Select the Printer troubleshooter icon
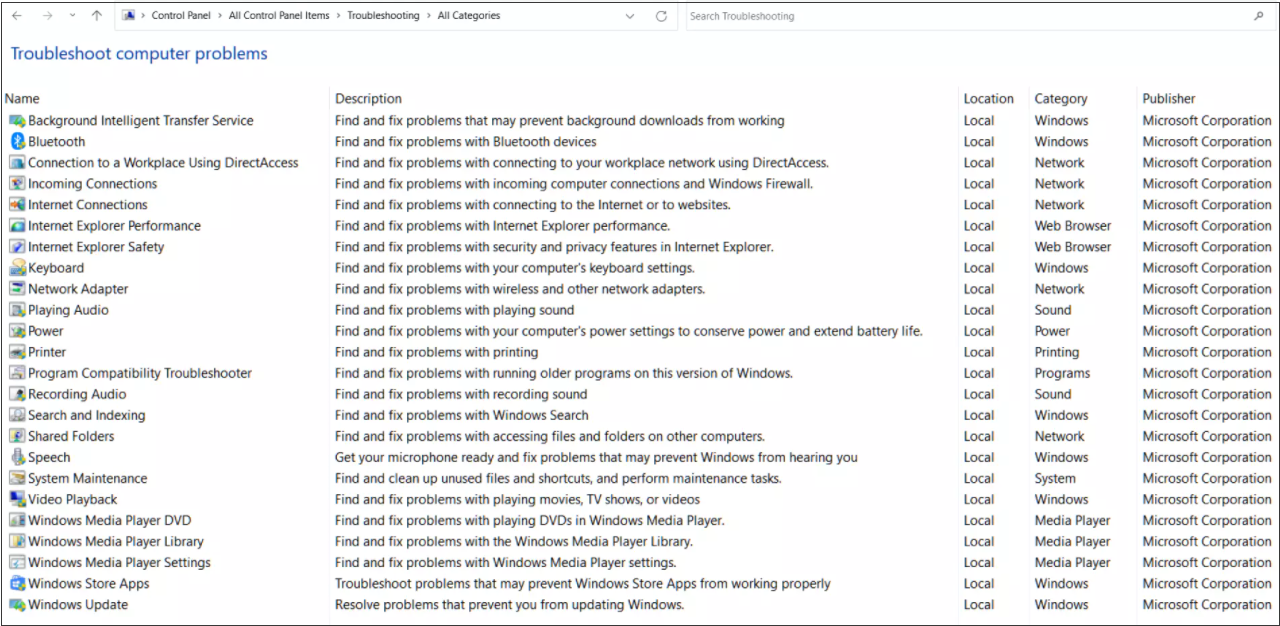This screenshot has width=1280, height=626. click(17, 352)
